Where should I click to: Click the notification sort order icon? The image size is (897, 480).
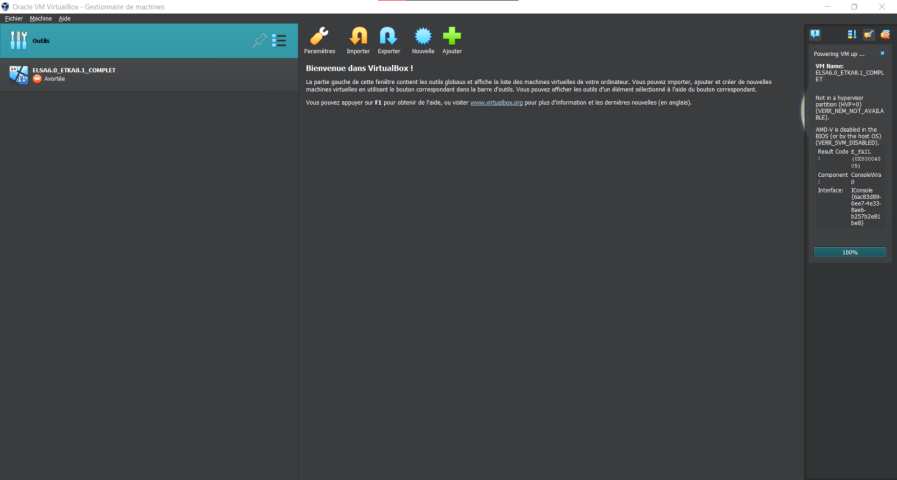pos(852,35)
